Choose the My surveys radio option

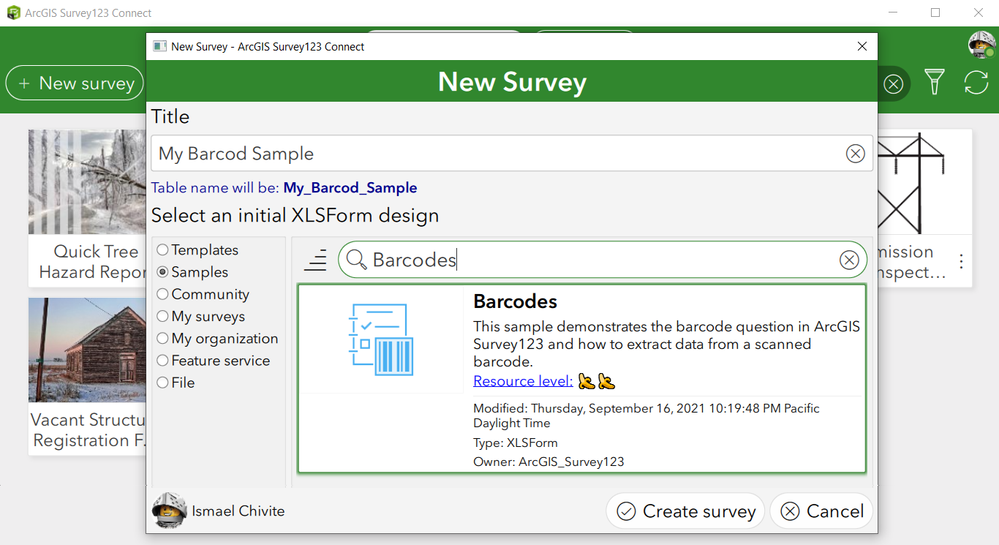point(163,316)
